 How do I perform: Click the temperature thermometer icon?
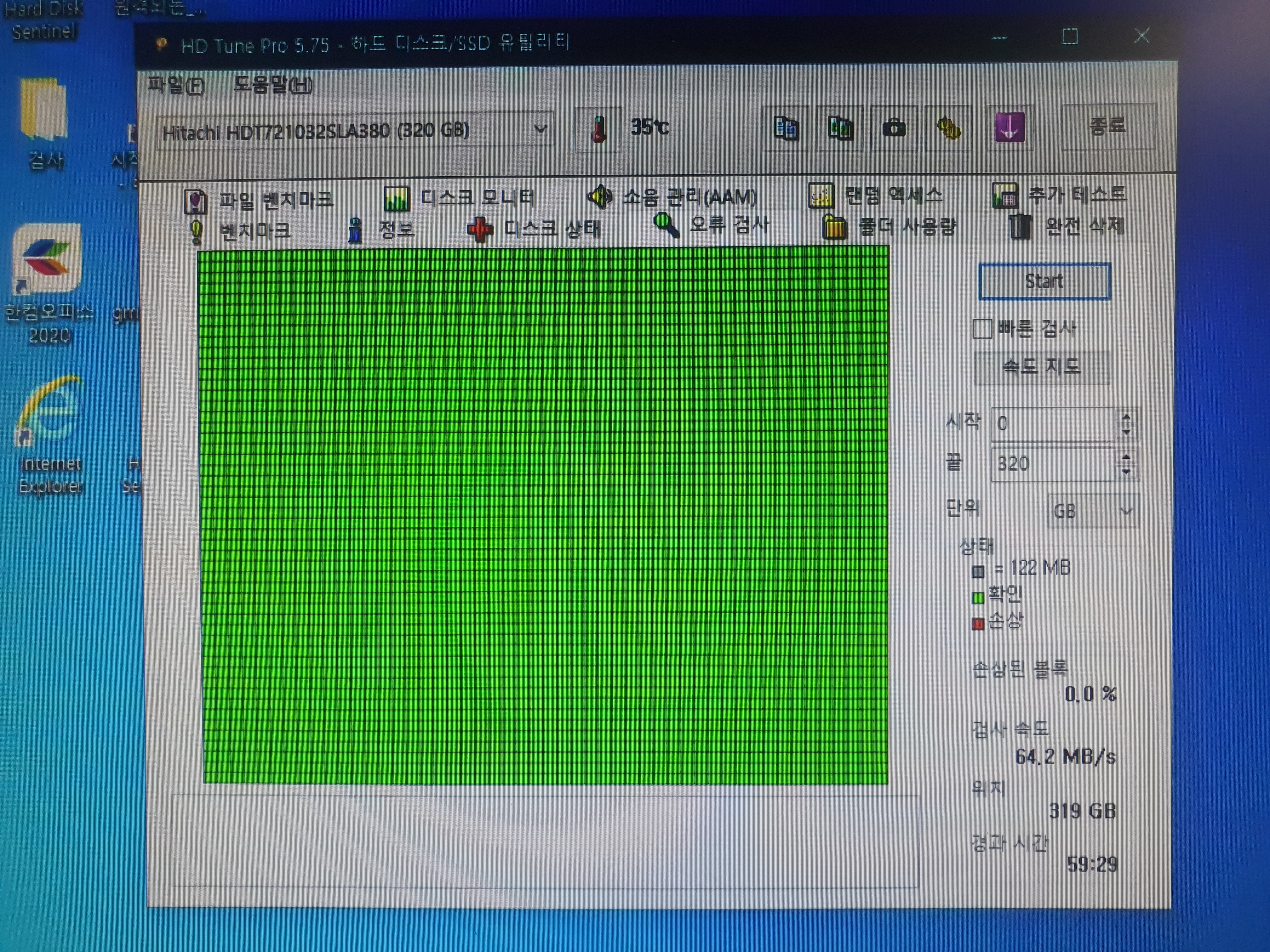click(598, 129)
